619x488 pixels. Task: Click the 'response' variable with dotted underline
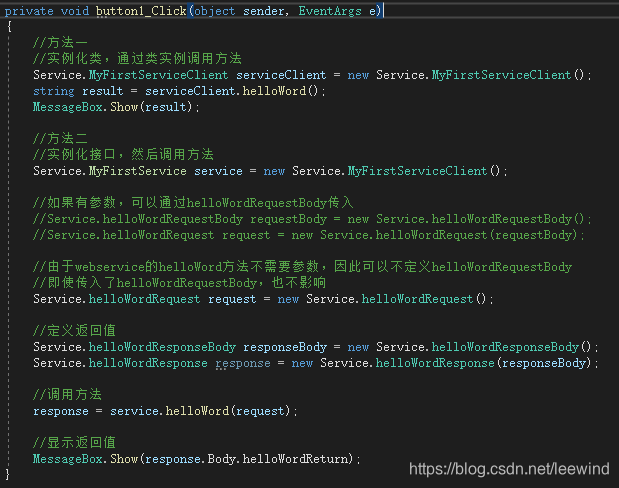(x=243, y=363)
